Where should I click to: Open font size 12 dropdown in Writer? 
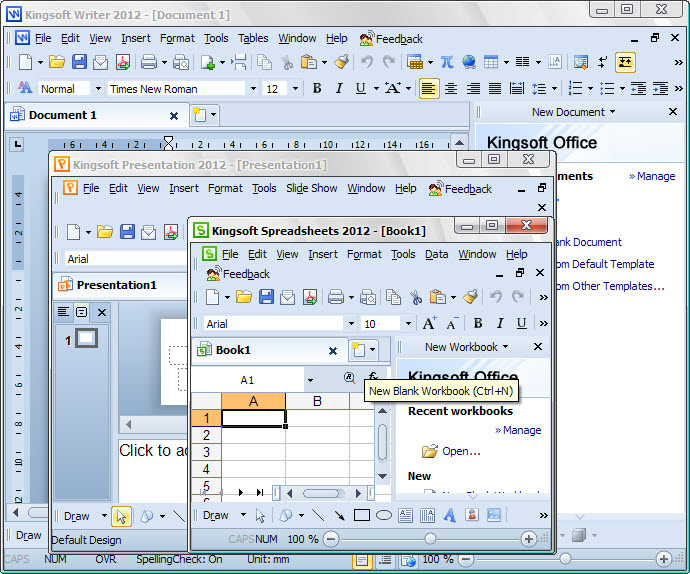(295, 89)
